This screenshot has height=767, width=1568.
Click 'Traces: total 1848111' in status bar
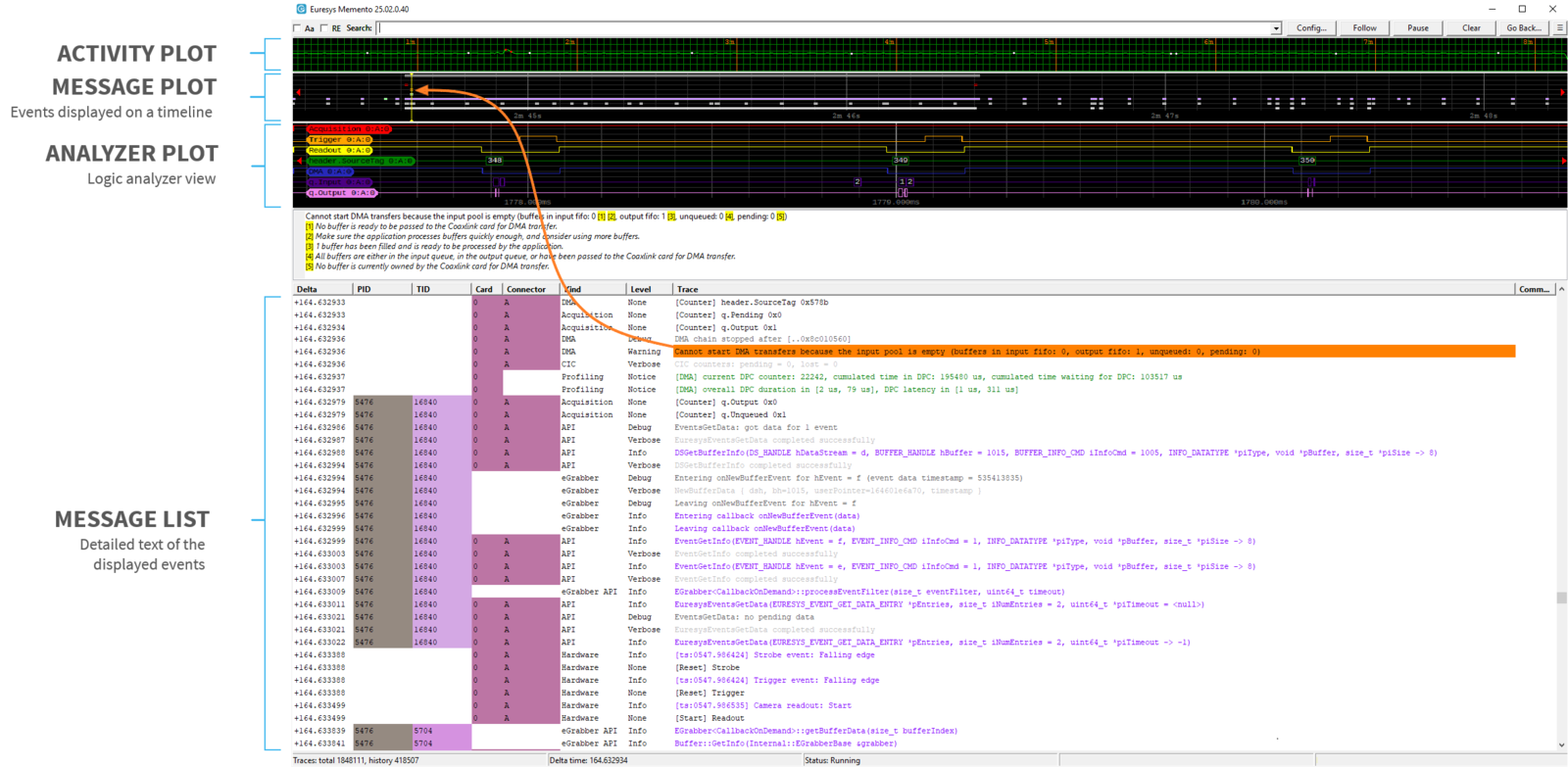pyautogui.click(x=356, y=760)
